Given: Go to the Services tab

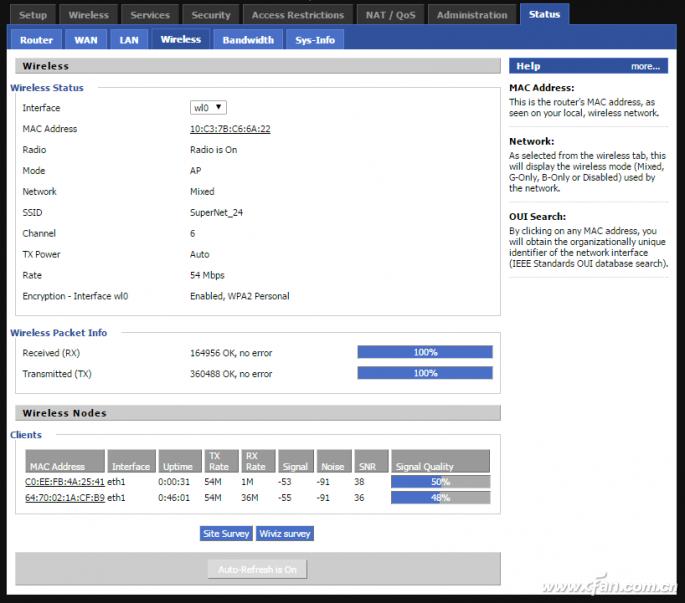Looking at the screenshot, I should coord(150,15).
